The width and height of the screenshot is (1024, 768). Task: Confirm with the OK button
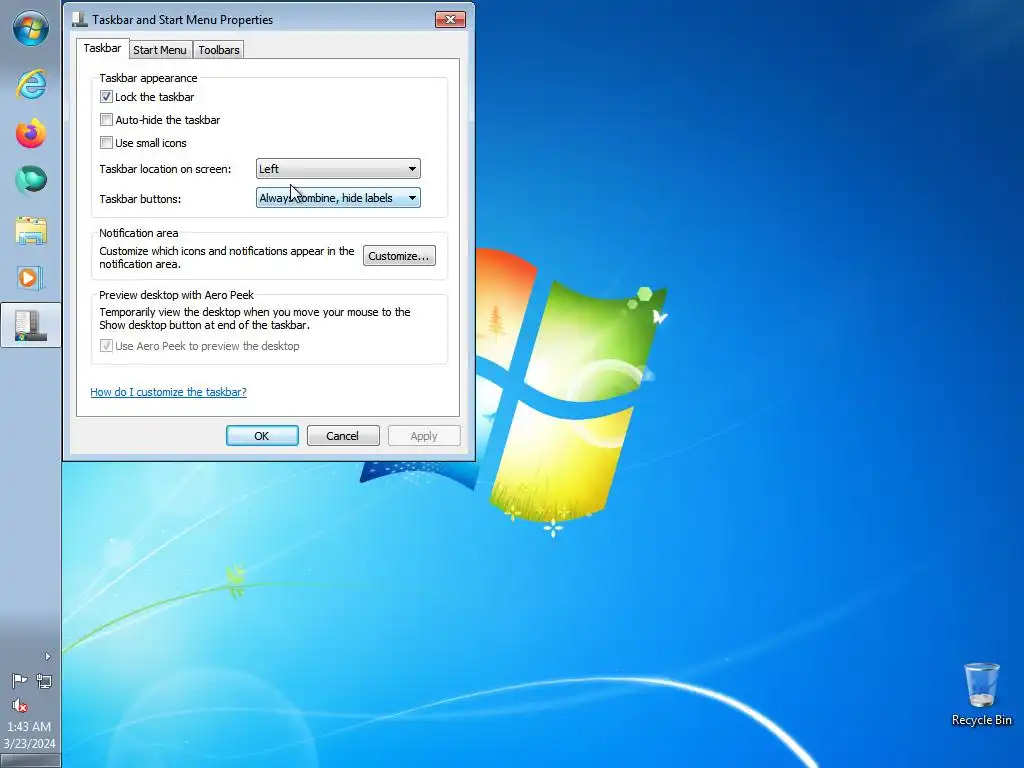262,436
